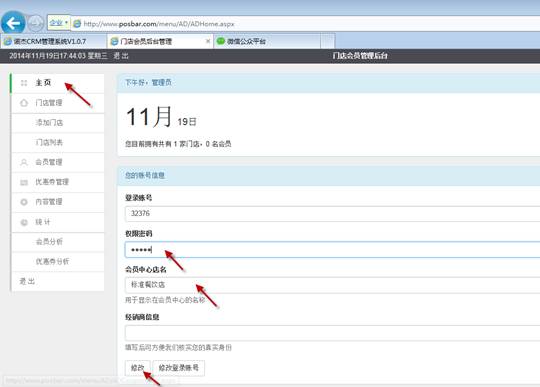This screenshot has height=387, width=540.
Task: Click the 会员管理 person icon
Action: (24, 162)
